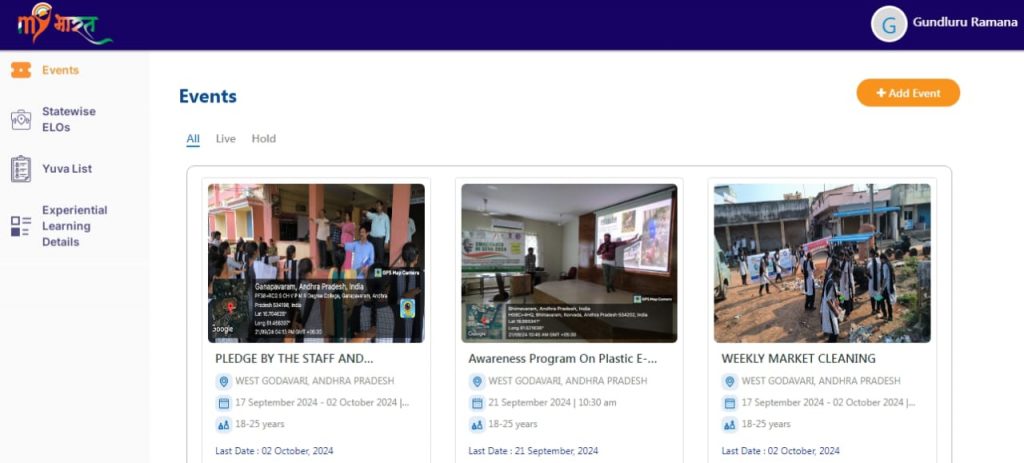This screenshot has width=1024, height=463.
Task: Click the user avatar circle with G
Action: 889,25
